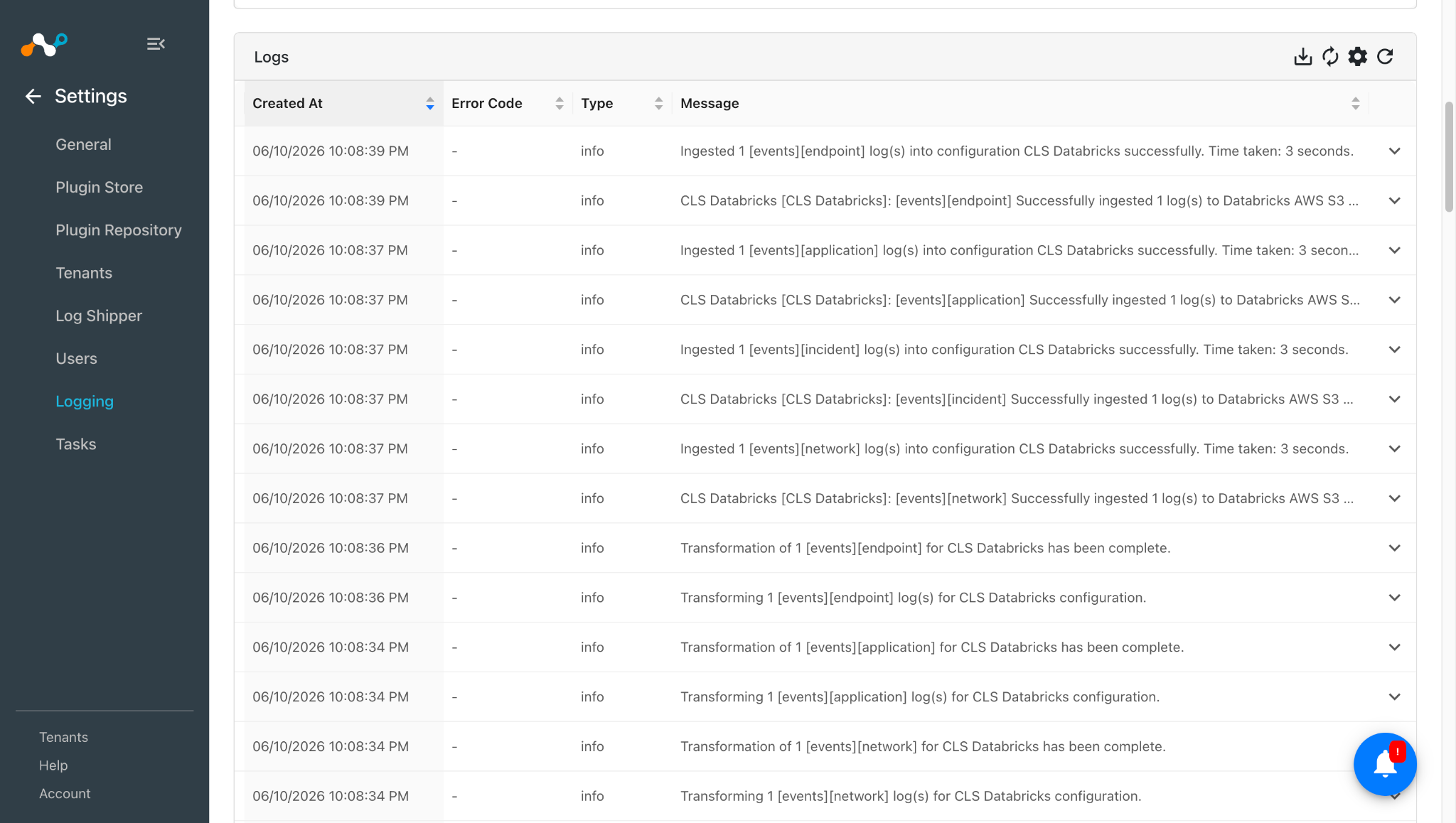Open the Plugin Repository page
Viewport: 1456px width, 823px height.
[119, 230]
